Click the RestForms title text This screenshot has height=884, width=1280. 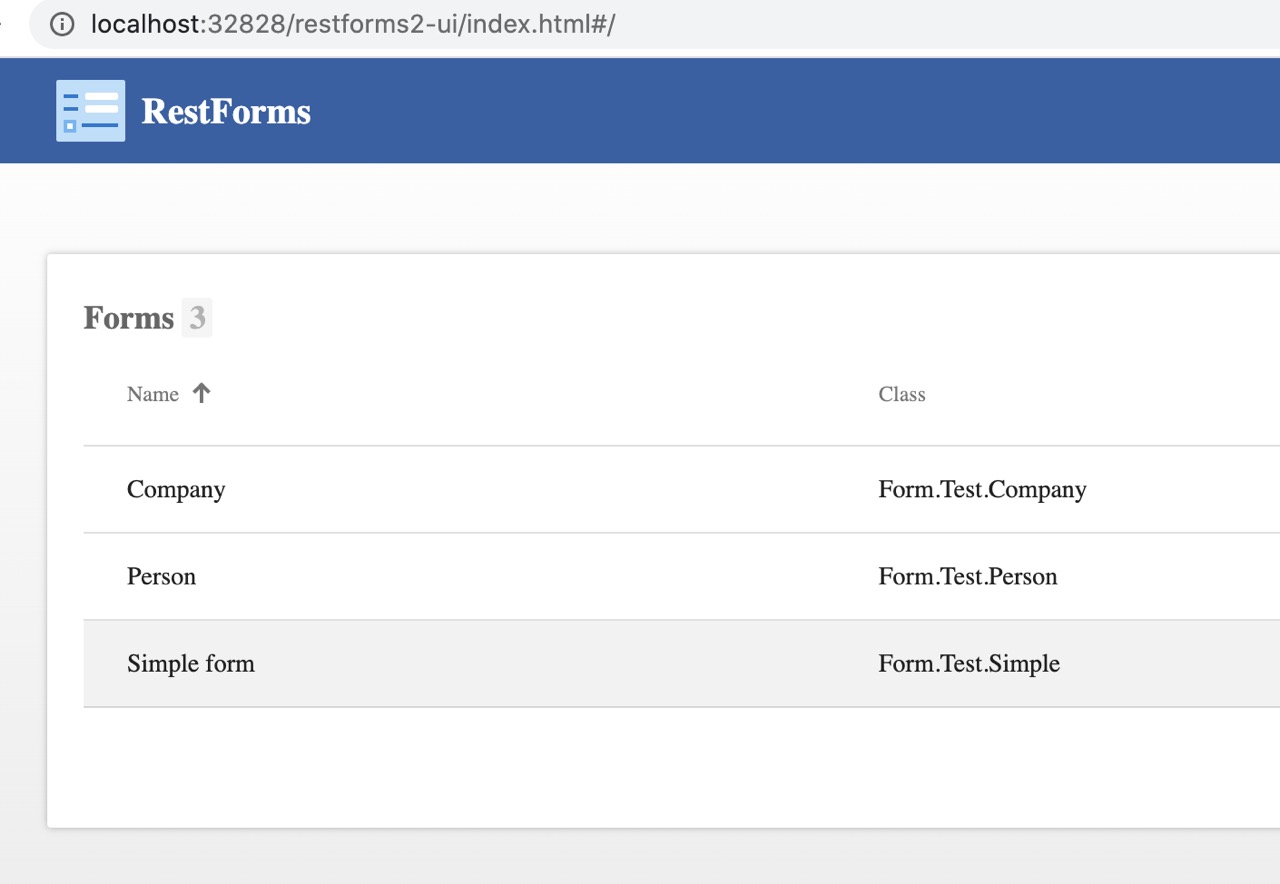[x=226, y=111]
